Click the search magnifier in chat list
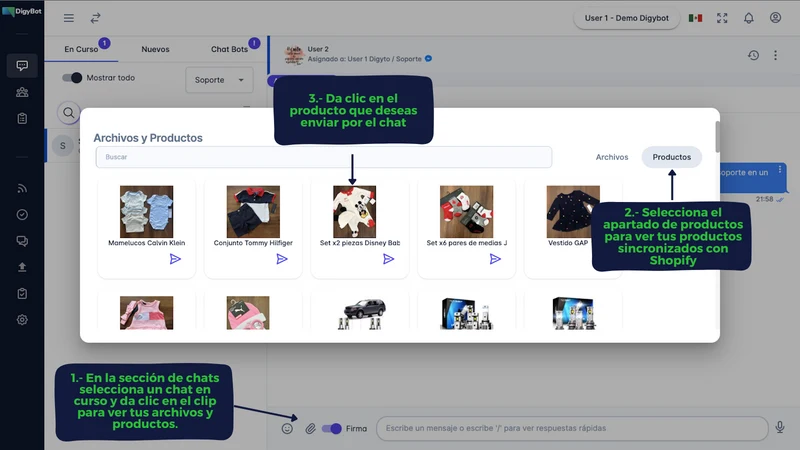Image resolution: width=800 pixels, height=450 pixels. coord(68,112)
